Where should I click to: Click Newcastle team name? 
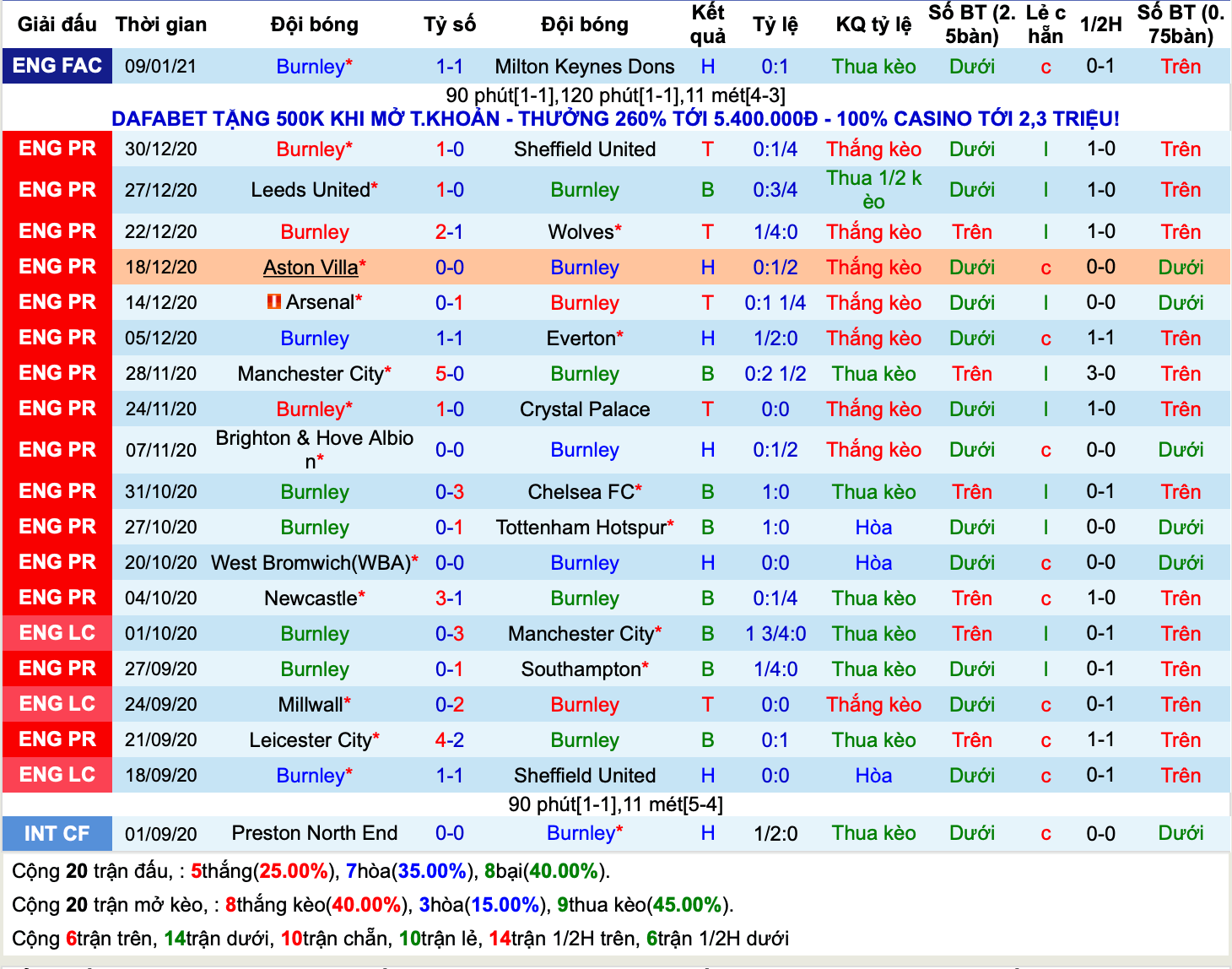click(311, 598)
